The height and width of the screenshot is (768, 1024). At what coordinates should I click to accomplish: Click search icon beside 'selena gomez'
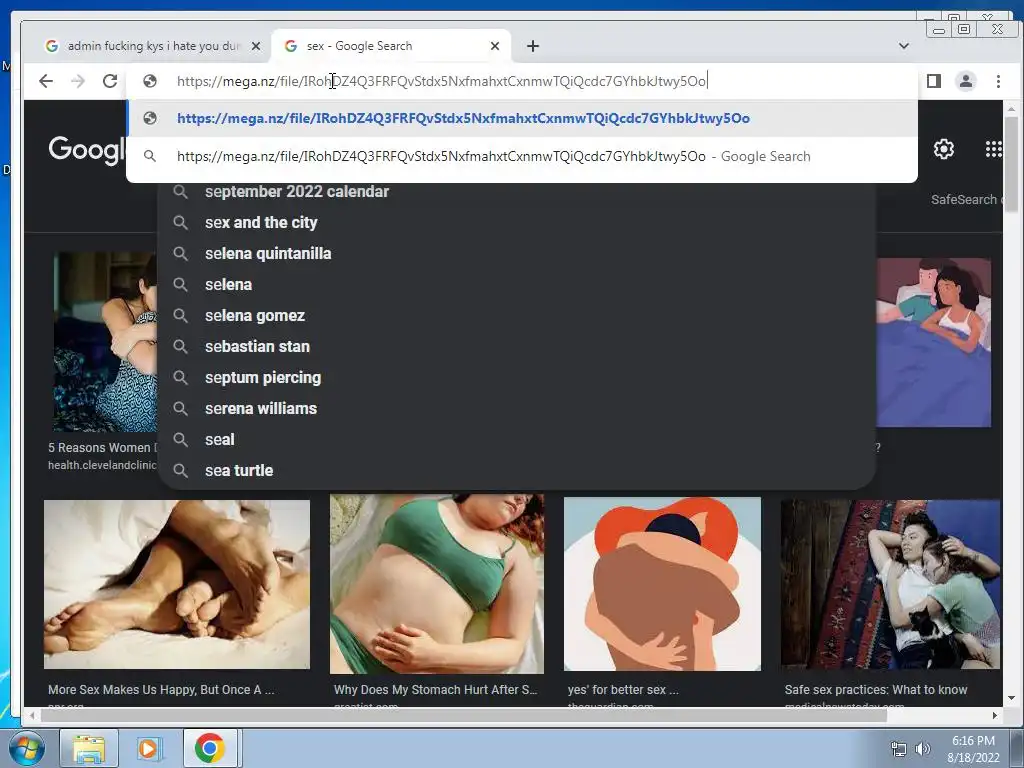pos(180,315)
